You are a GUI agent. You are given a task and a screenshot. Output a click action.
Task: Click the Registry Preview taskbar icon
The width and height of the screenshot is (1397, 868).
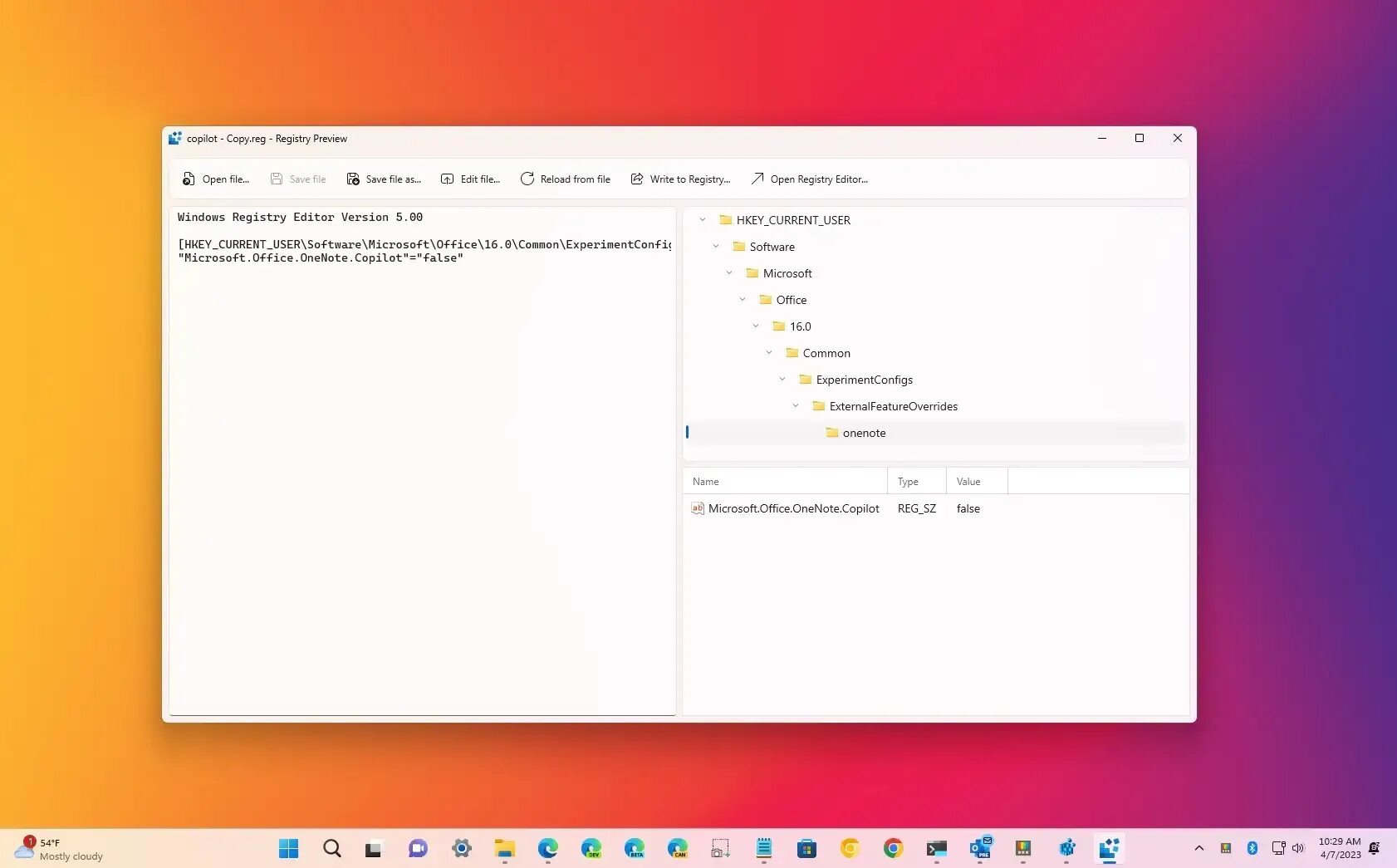click(1110, 848)
